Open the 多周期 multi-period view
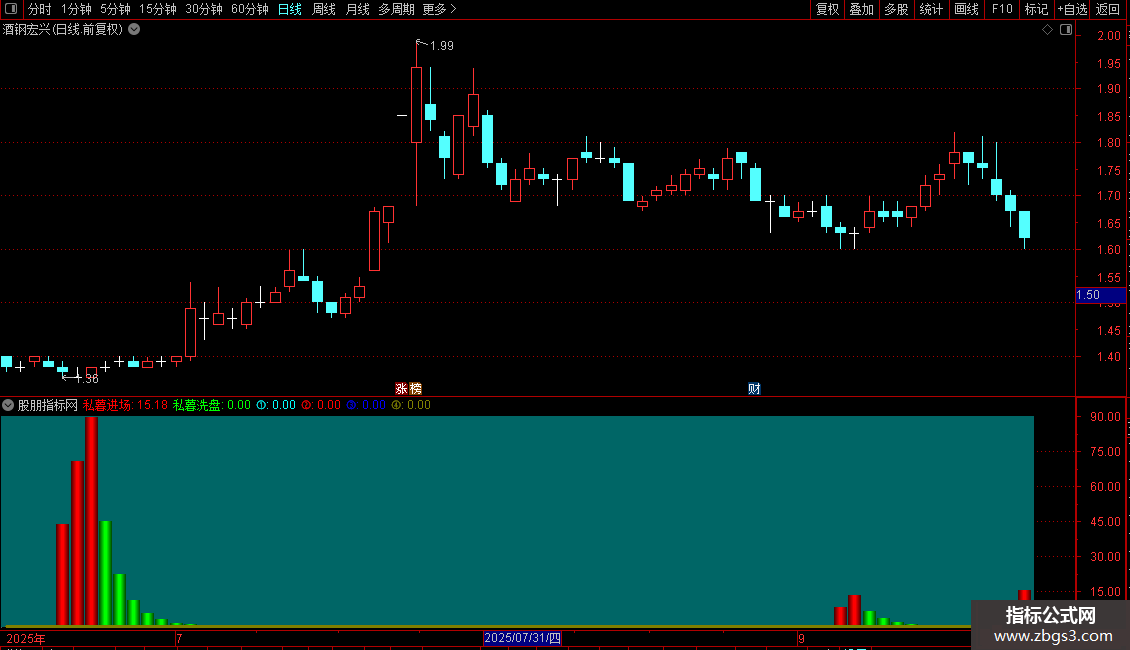 coord(396,9)
